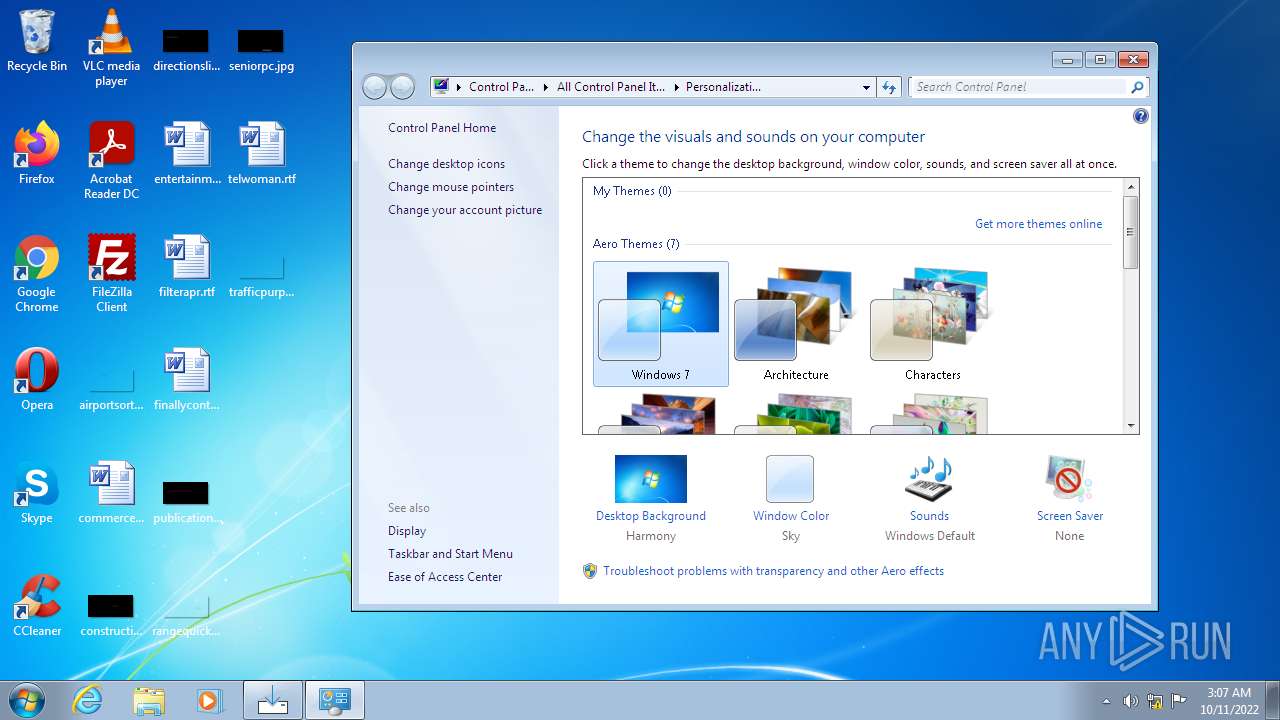The height and width of the screenshot is (720, 1280).
Task: Open Windows Media Player from taskbar
Action: [210, 700]
